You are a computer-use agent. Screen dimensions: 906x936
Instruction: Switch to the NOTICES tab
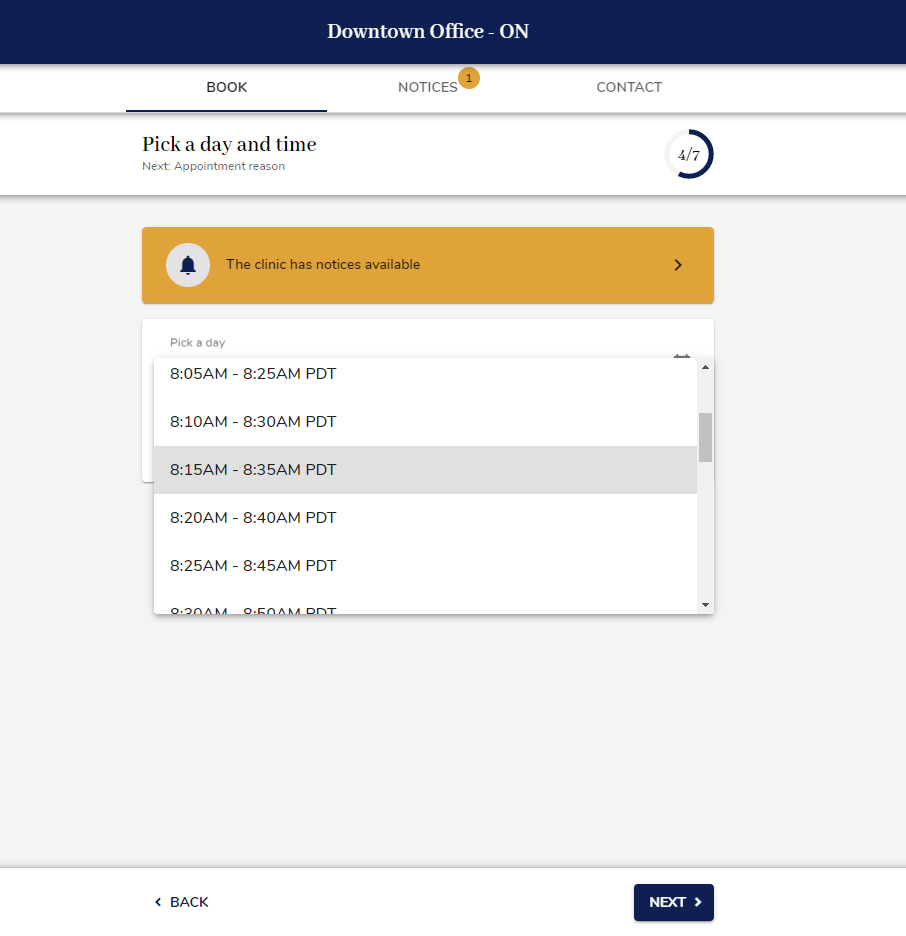click(428, 87)
